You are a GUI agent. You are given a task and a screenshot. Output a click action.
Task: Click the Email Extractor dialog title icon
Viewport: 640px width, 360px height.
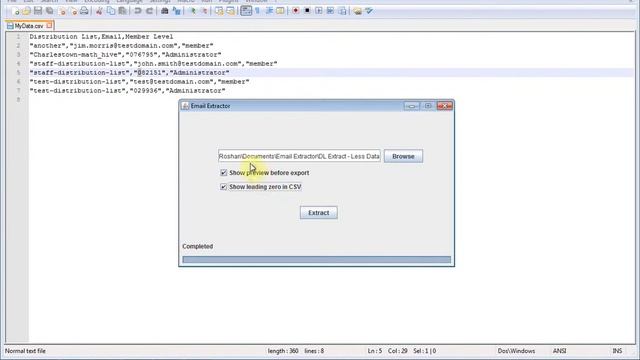185,106
